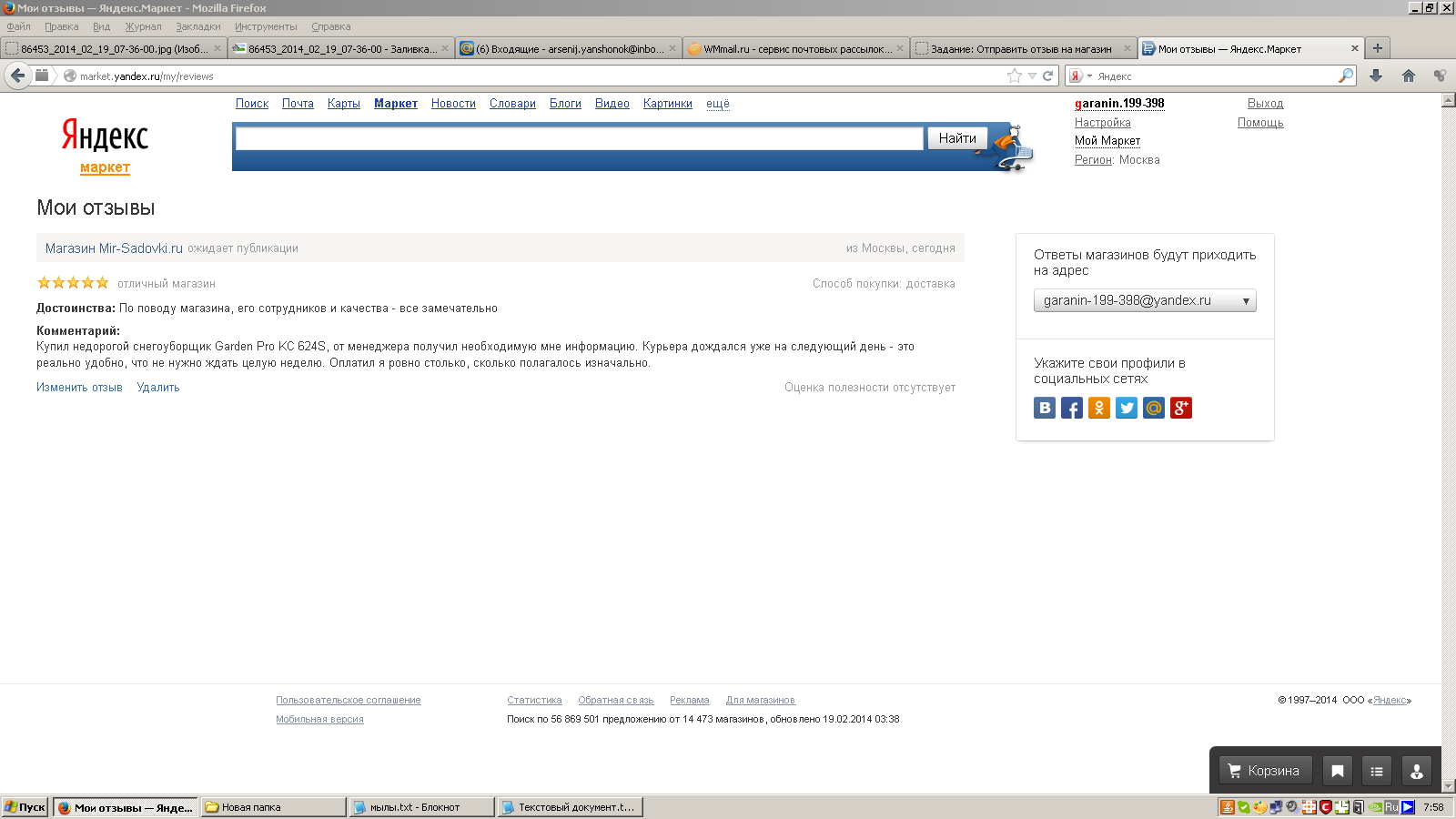Click the search magnifier in Yandex search box
Viewport: 1456px width, 819px height.
click(x=1346, y=76)
